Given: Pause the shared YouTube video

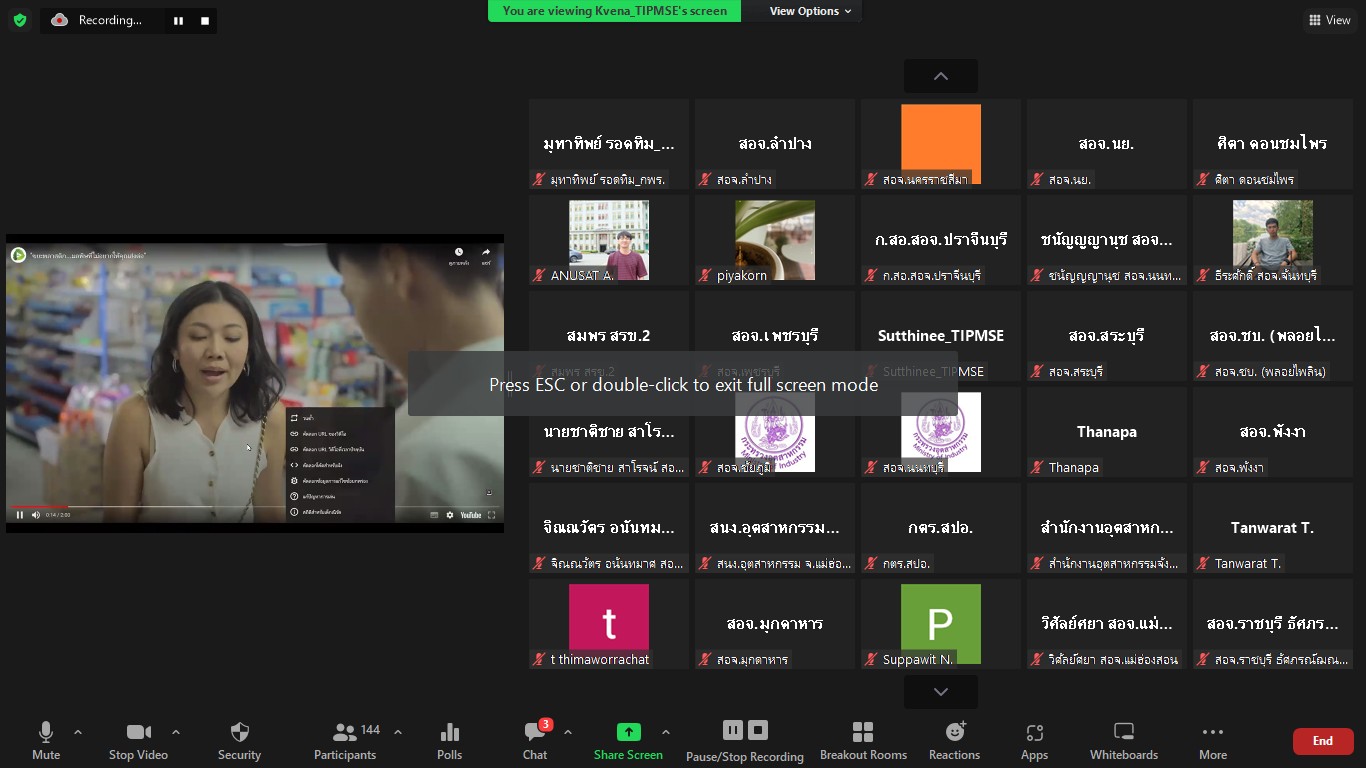Looking at the screenshot, I should tap(19, 515).
